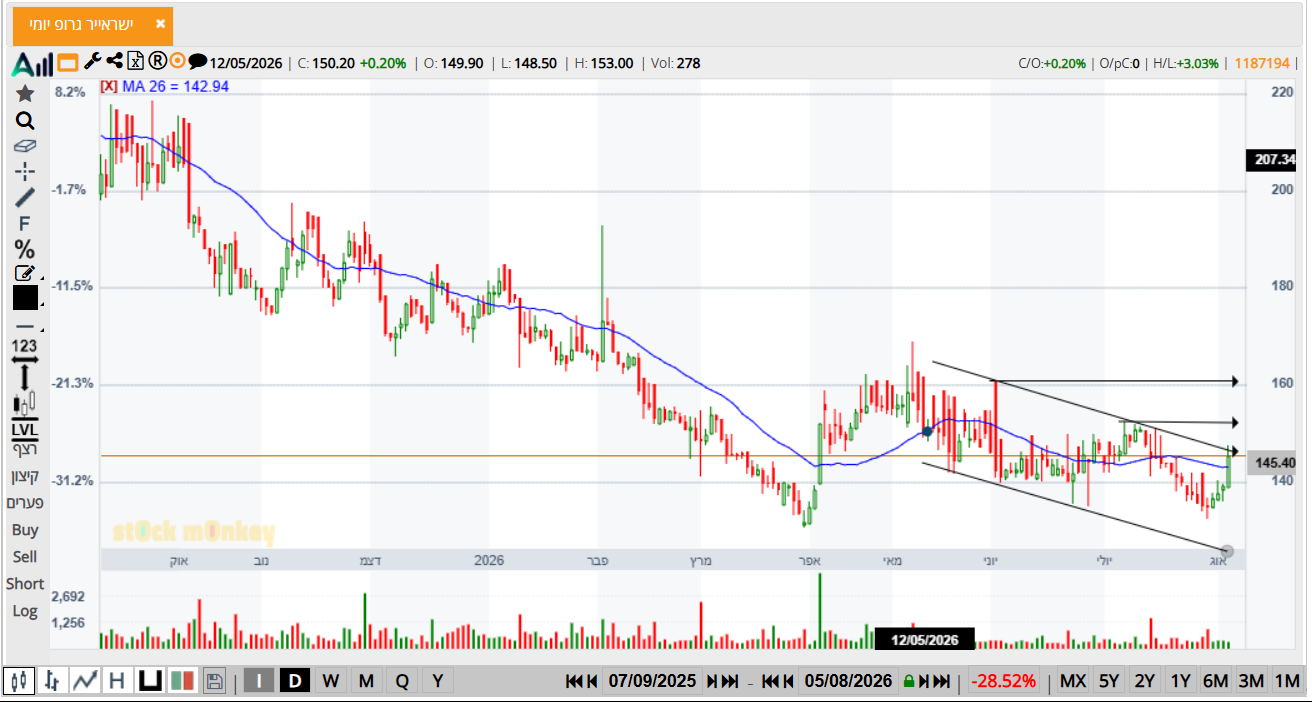Select the Y yearly interval

point(438,681)
